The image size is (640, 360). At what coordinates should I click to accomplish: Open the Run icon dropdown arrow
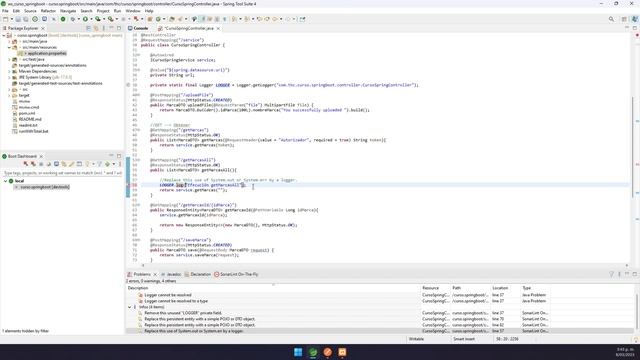coord(91,19)
